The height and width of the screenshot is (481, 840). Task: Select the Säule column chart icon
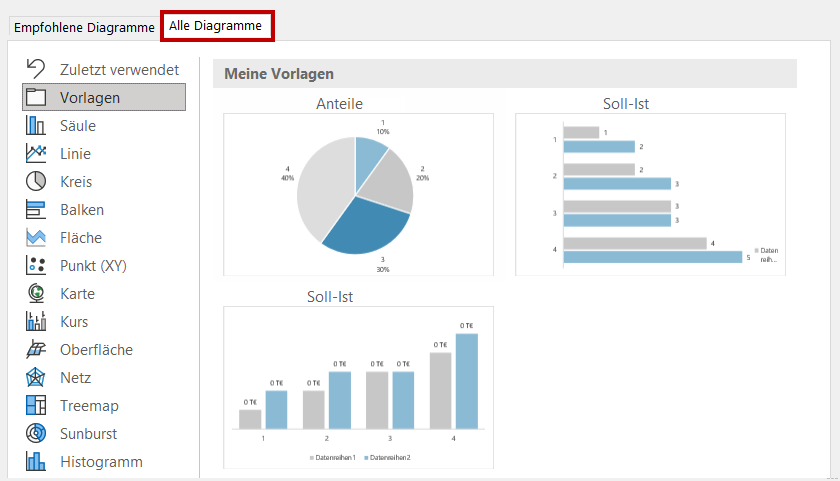pos(36,126)
